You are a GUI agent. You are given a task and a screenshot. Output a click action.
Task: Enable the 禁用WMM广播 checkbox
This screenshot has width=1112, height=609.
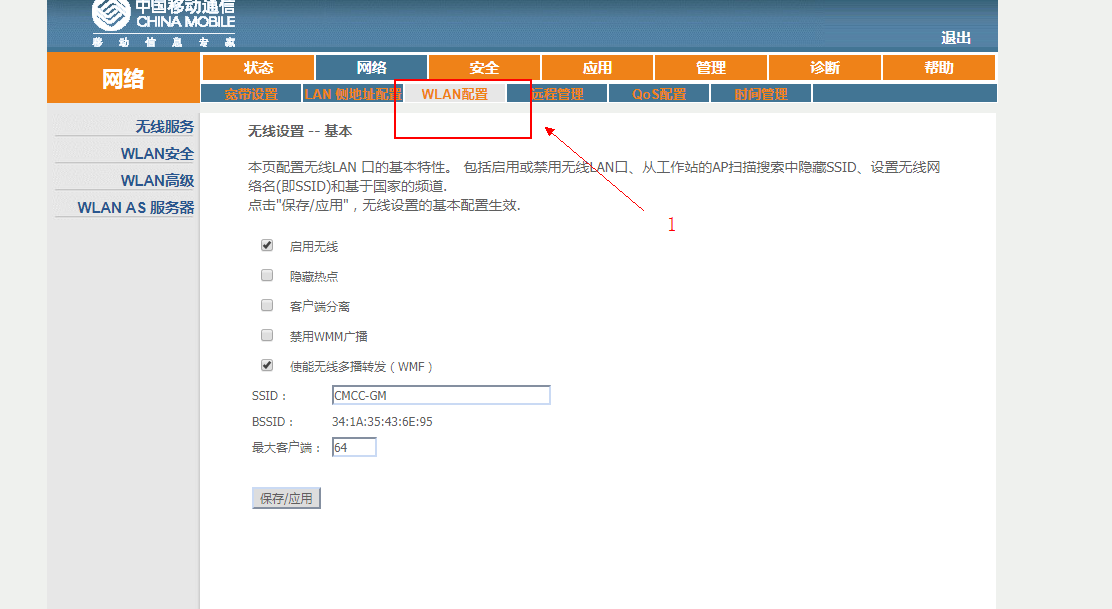267,335
